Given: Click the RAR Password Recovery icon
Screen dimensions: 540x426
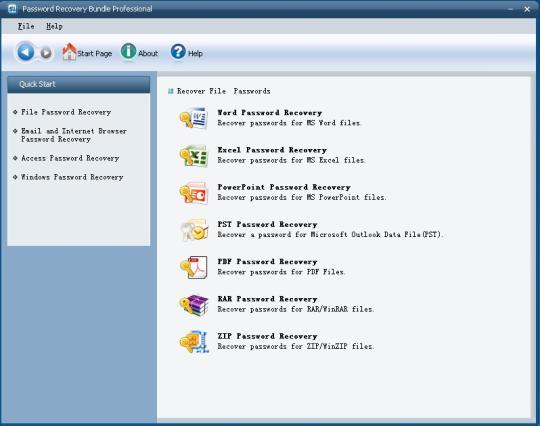Looking at the screenshot, I should point(194,305).
